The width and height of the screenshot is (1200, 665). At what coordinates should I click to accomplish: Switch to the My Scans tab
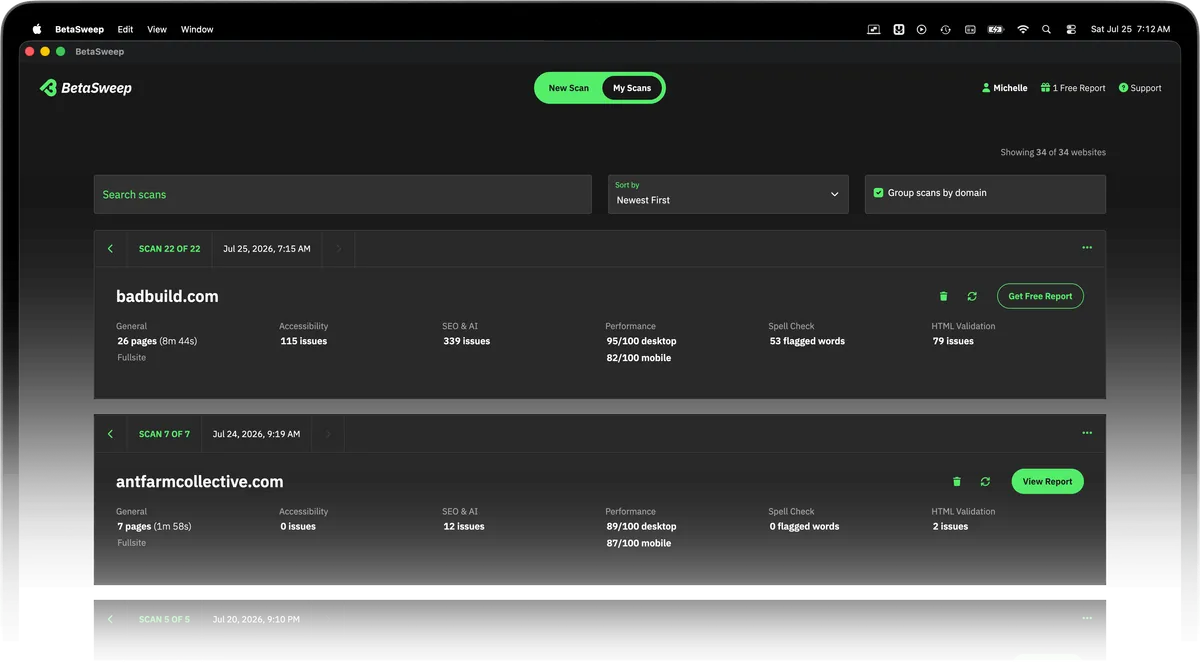[632, 88]
